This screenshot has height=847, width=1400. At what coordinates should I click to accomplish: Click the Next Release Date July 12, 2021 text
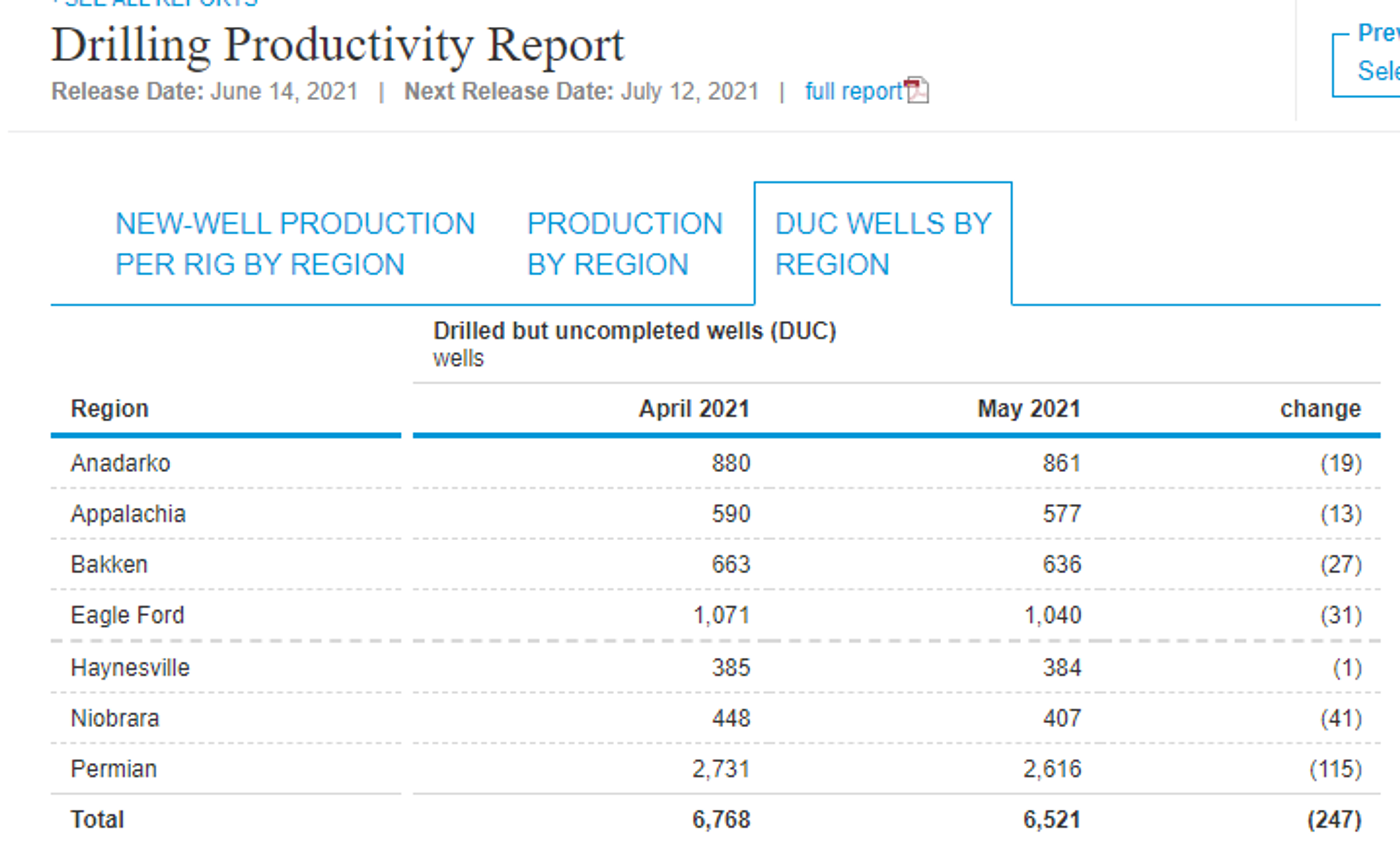pos(581,92)
